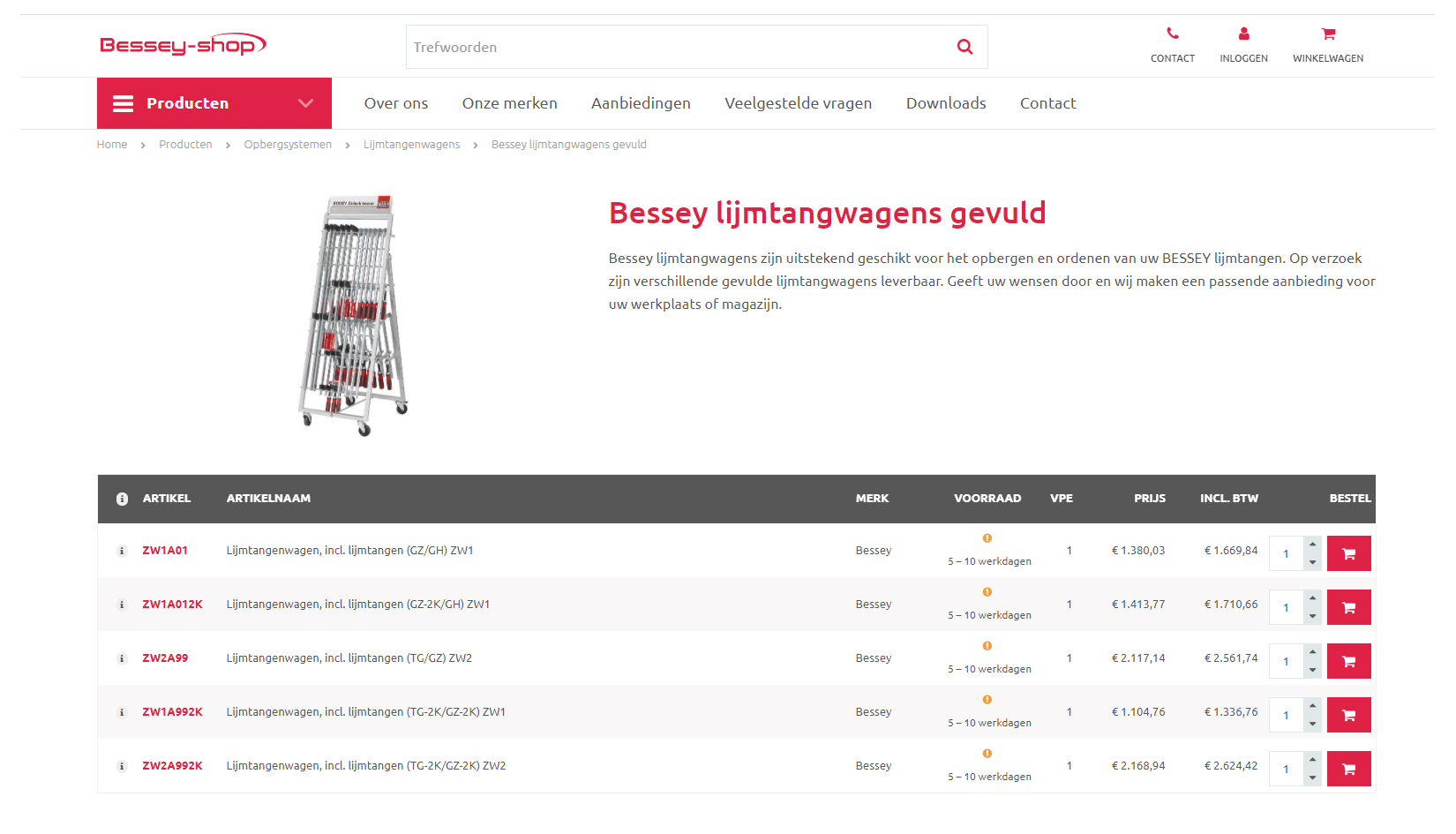1456x834 pixels.
Task: Click the info icon in the table header
Action: 122,498
